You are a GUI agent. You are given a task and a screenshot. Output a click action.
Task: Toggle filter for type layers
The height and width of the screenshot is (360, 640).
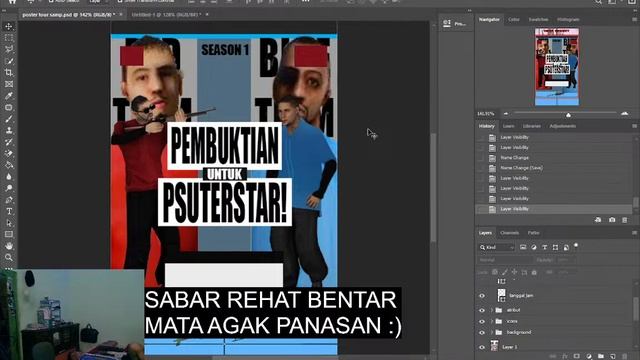(x=544, y=247)
